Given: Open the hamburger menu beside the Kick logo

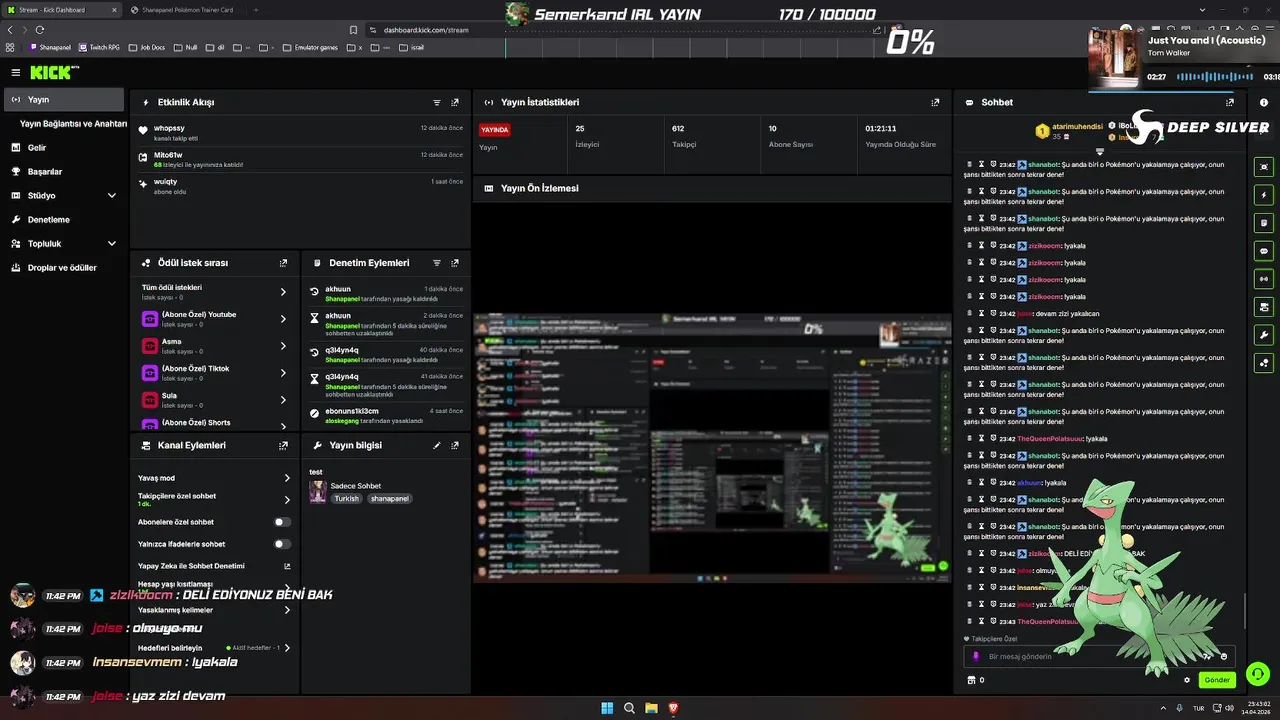Looking at the screenshot, I should click(16, 72).
